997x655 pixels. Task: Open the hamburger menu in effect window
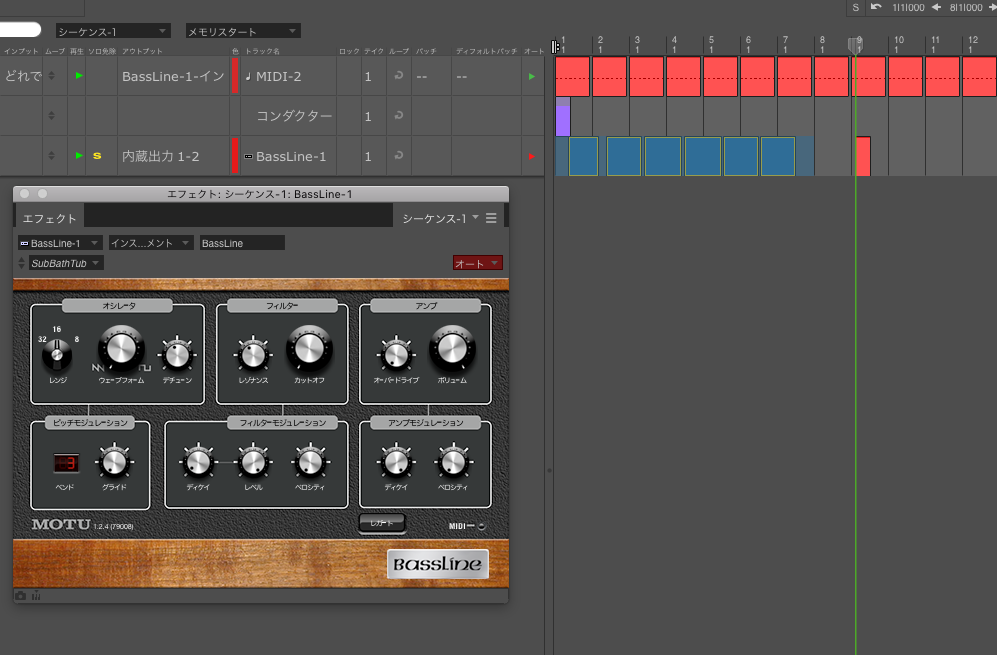(491, 218)
